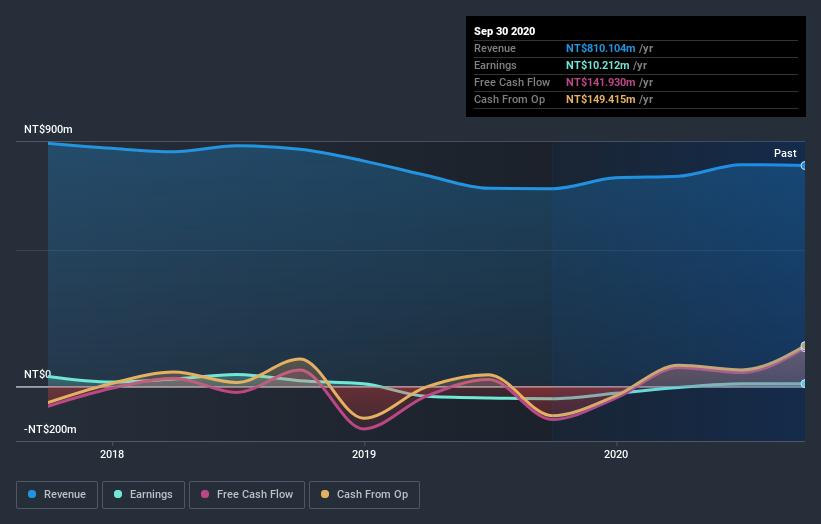
Task: Click the Sep 30 2020 tooltip date
Action: click(504, 31)
